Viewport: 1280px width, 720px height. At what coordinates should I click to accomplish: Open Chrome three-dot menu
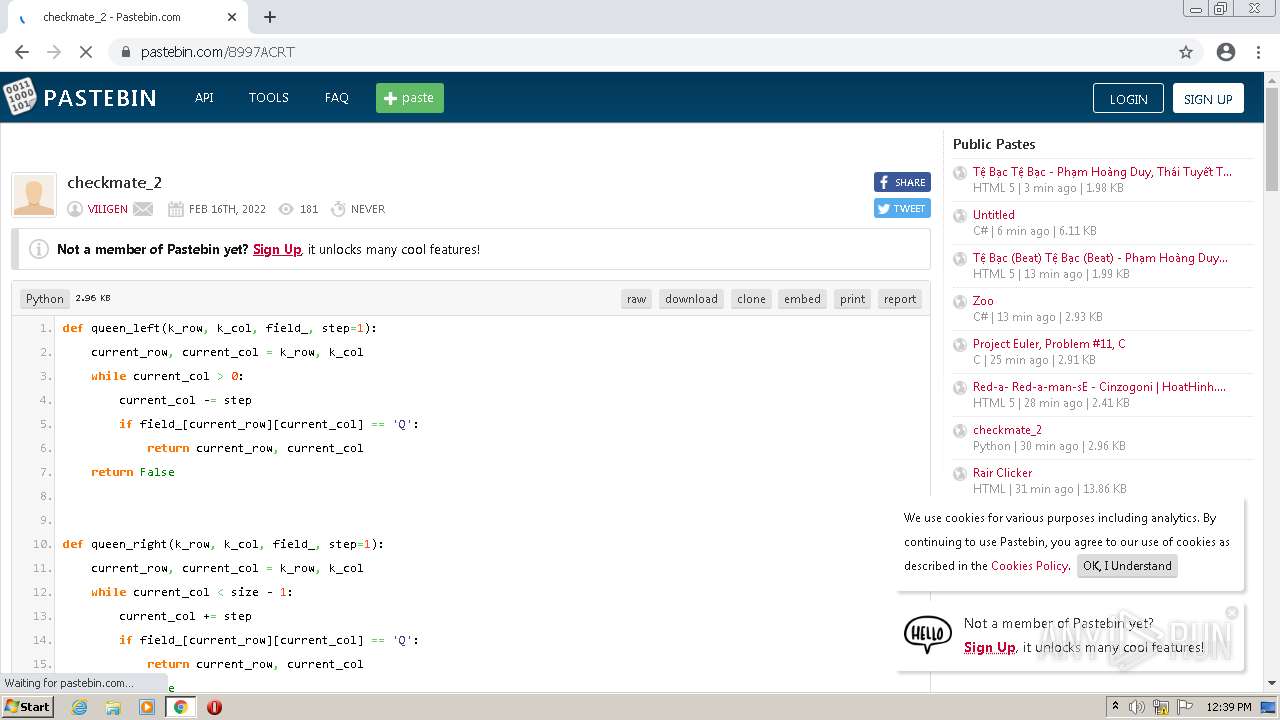tap(1258, 52)
